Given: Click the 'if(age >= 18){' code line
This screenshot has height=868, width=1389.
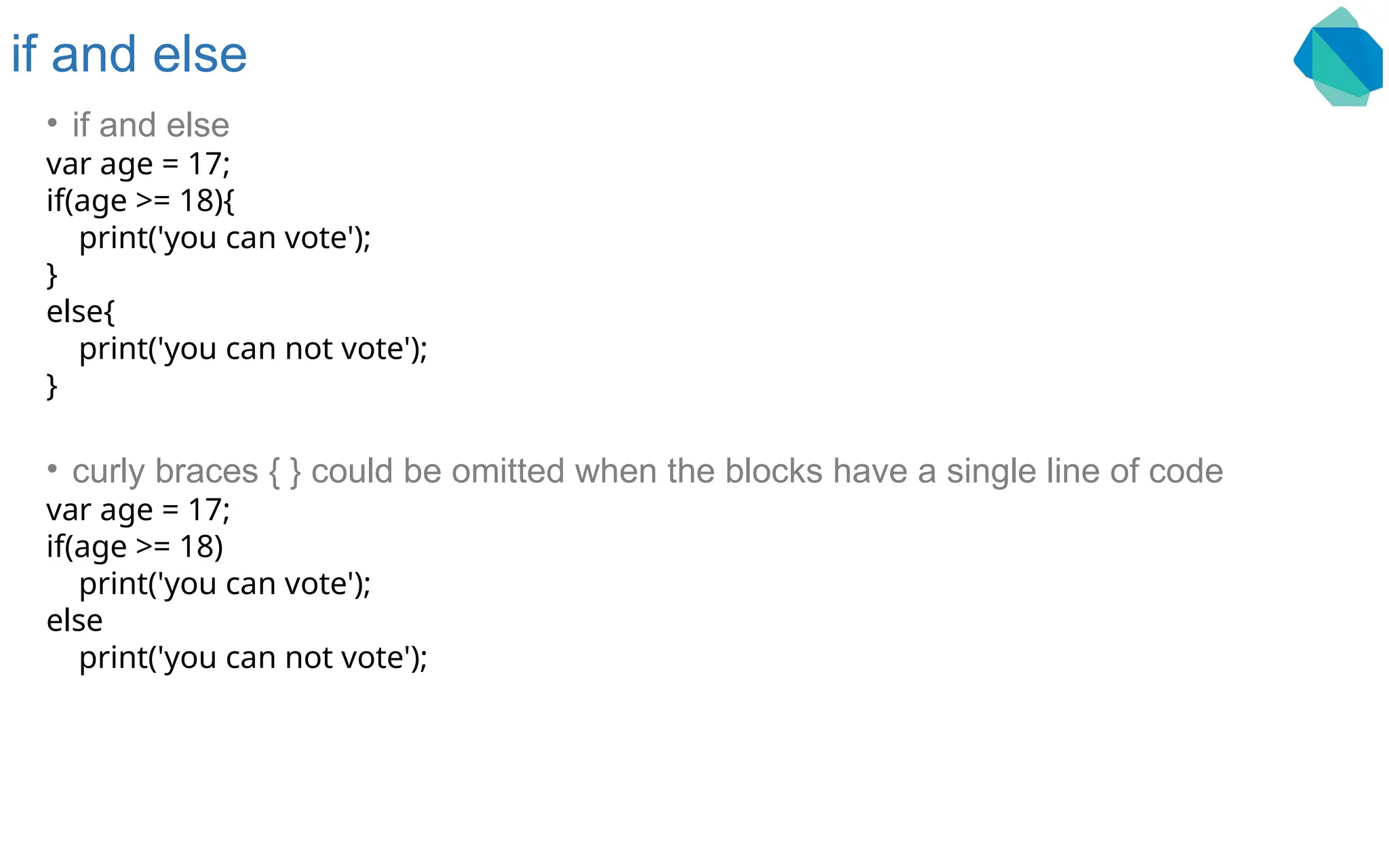Looking at the screenshot, I should 140,201.
